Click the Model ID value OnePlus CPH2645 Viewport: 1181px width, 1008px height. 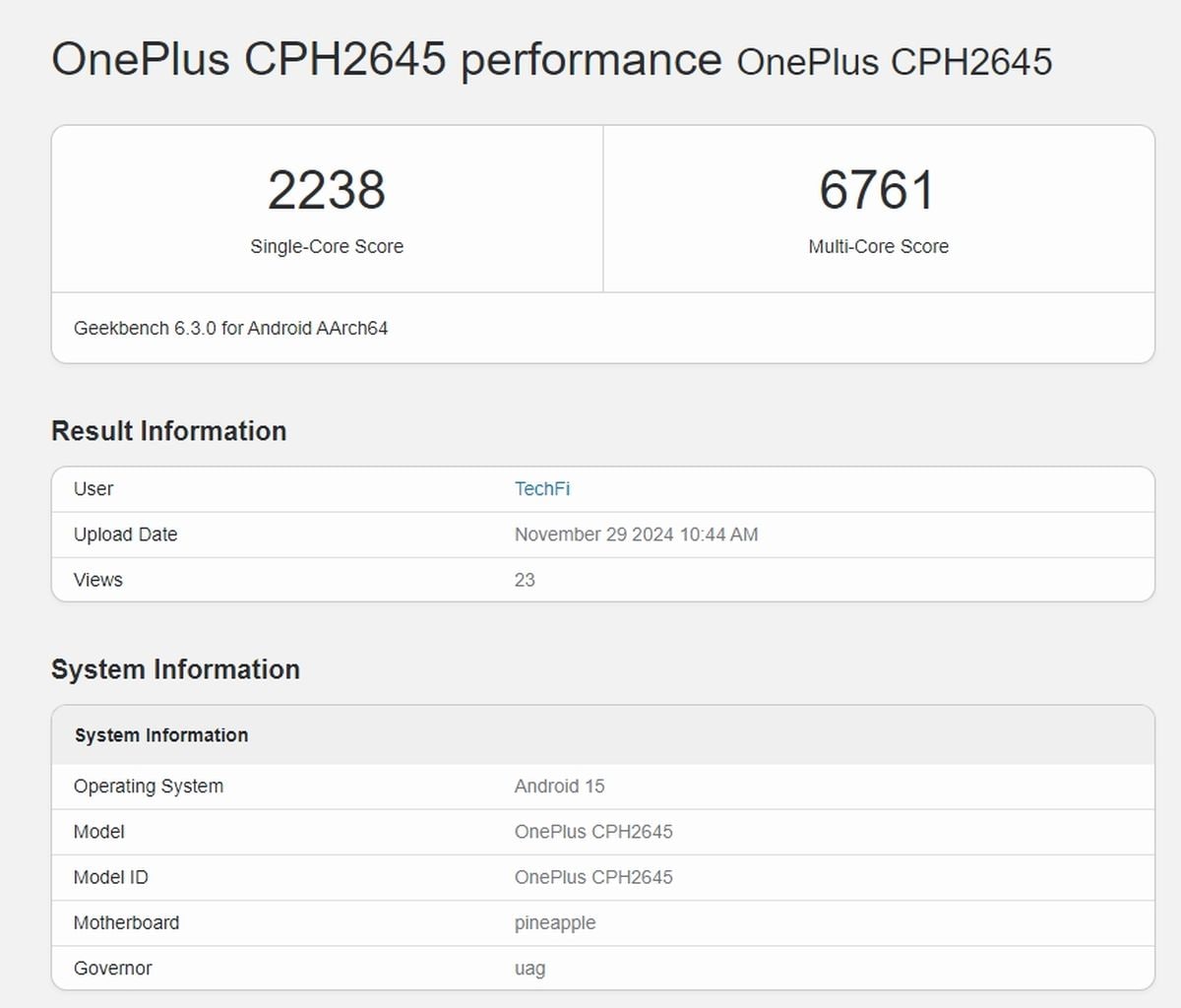[593, 877]
